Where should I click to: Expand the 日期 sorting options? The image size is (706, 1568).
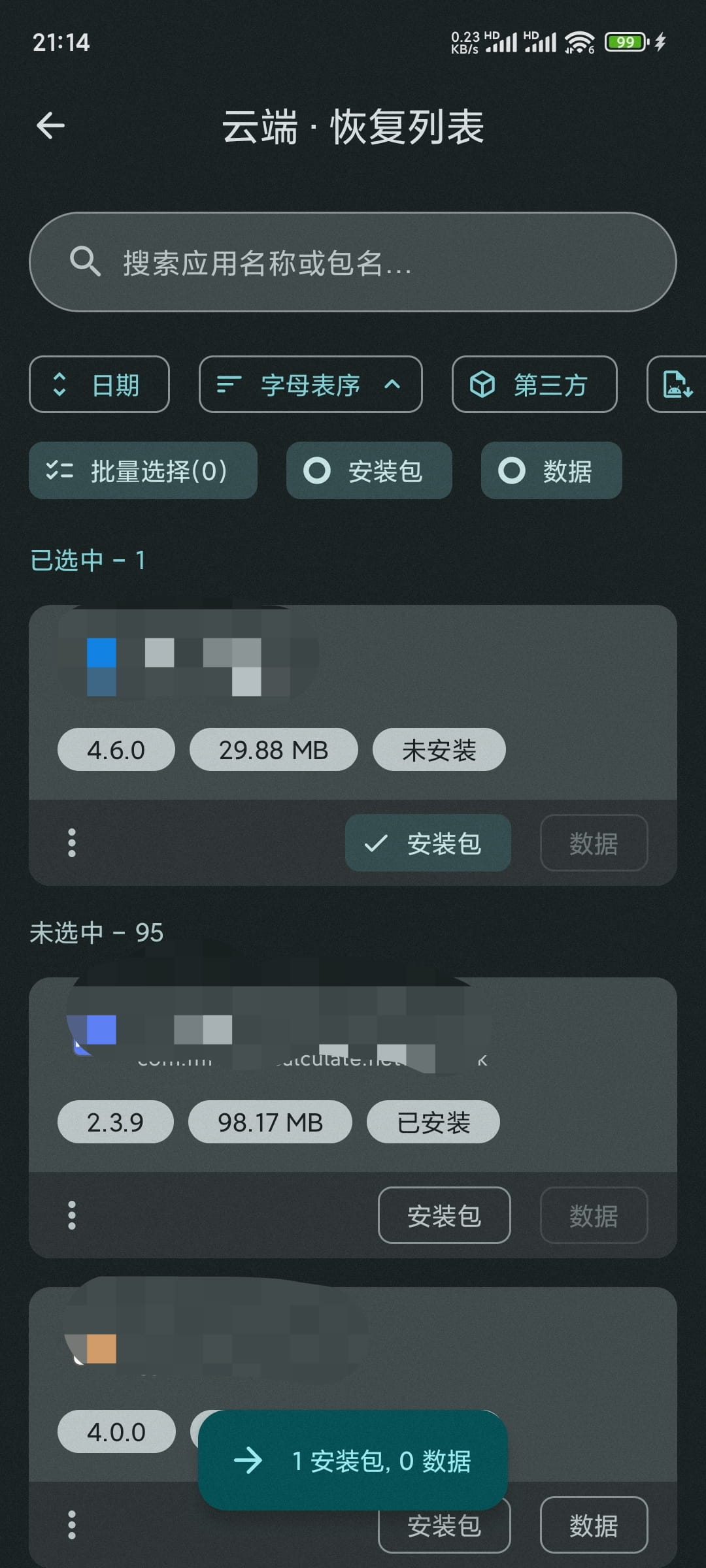99,385
